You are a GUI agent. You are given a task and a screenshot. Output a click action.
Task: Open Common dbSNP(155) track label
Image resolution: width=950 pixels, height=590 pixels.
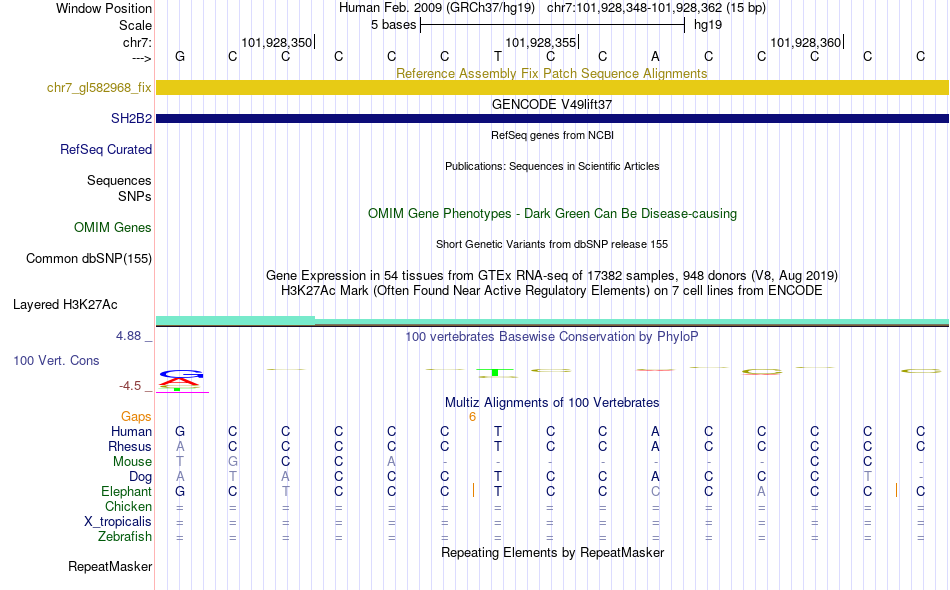tap(88, 259)
